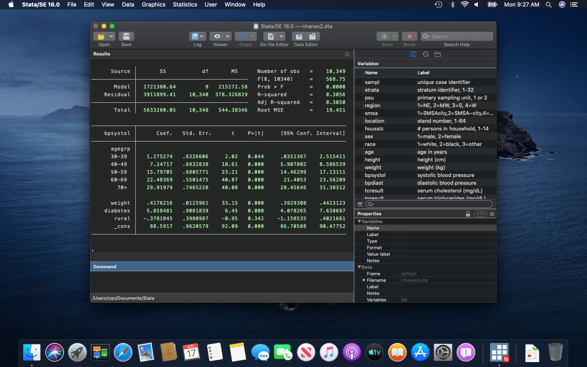The image size is (587, 367).
Task: Show the file browser folder icon
Action: coord(438,54)
